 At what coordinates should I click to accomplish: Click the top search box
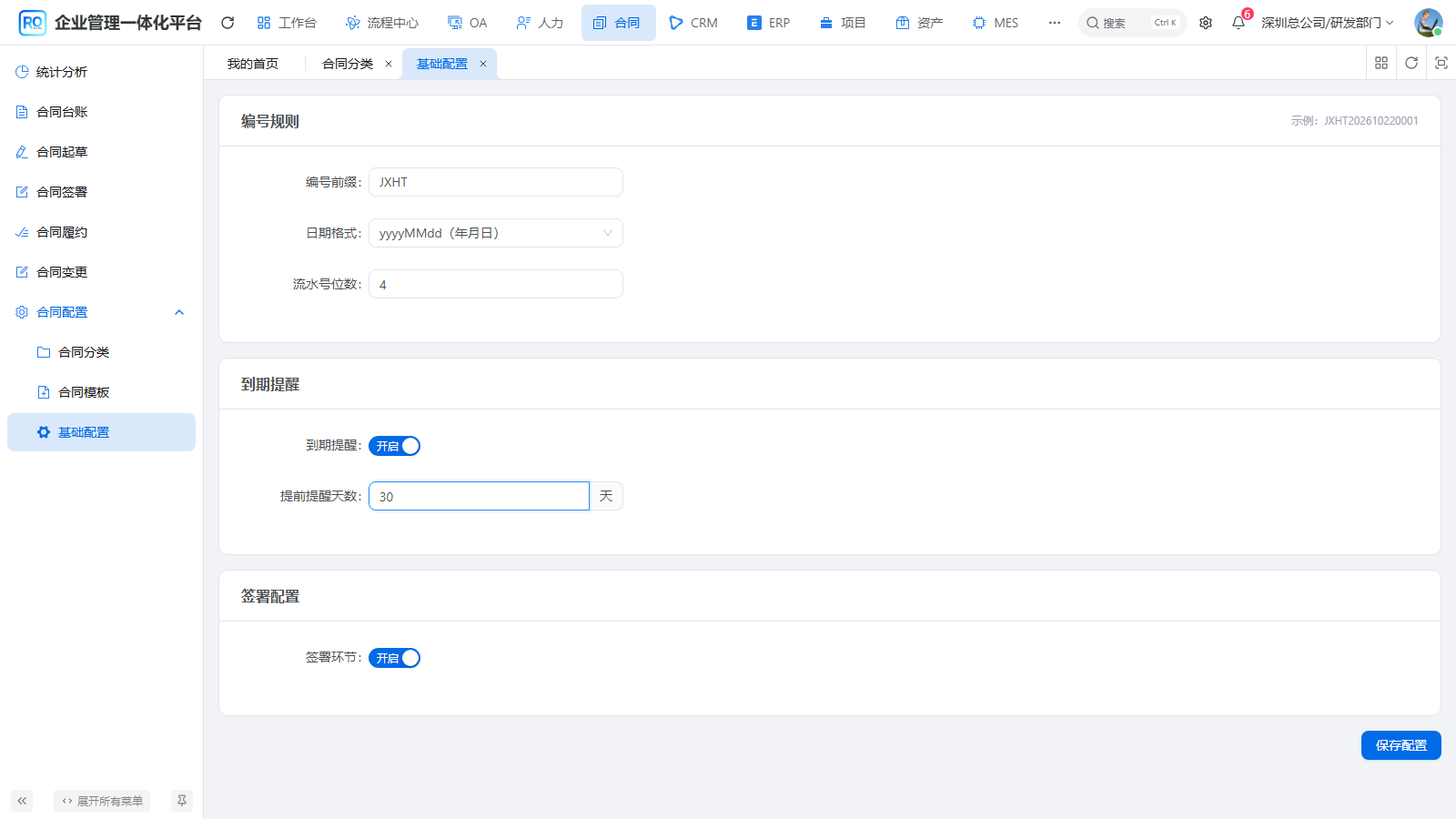click(1133, 23)
